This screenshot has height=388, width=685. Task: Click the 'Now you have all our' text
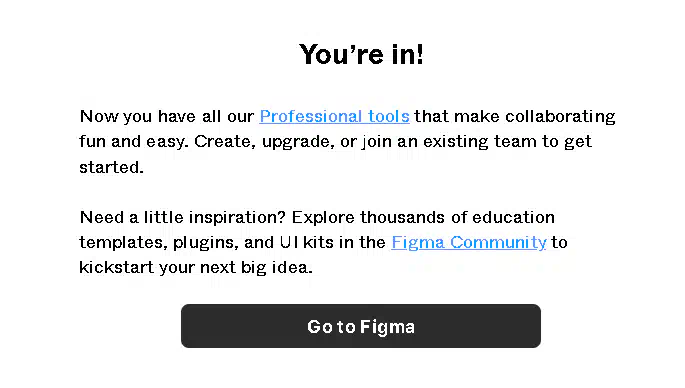point(167,116)
